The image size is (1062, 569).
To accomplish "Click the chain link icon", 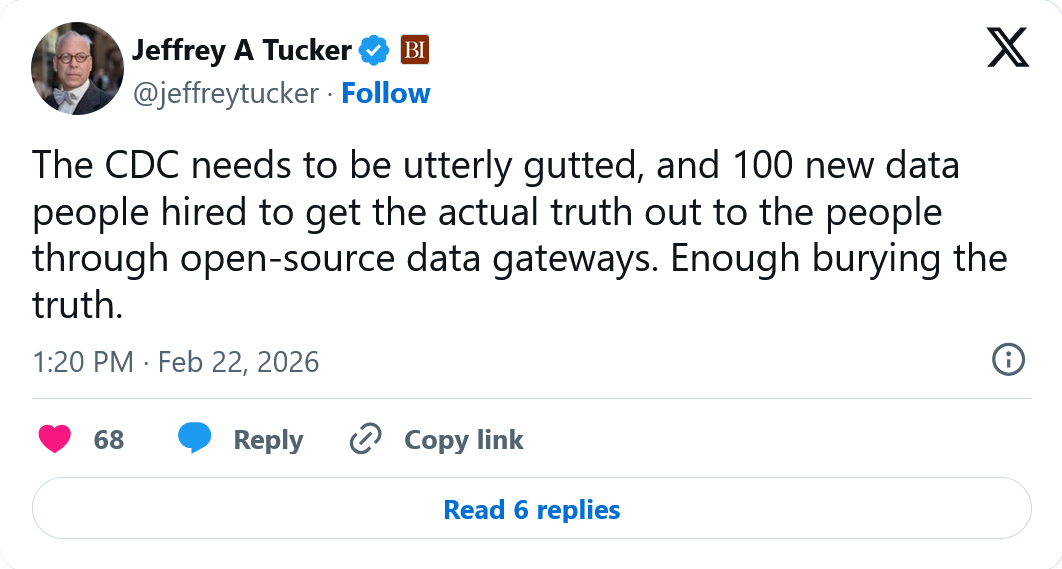I will (x=365, y=439).
